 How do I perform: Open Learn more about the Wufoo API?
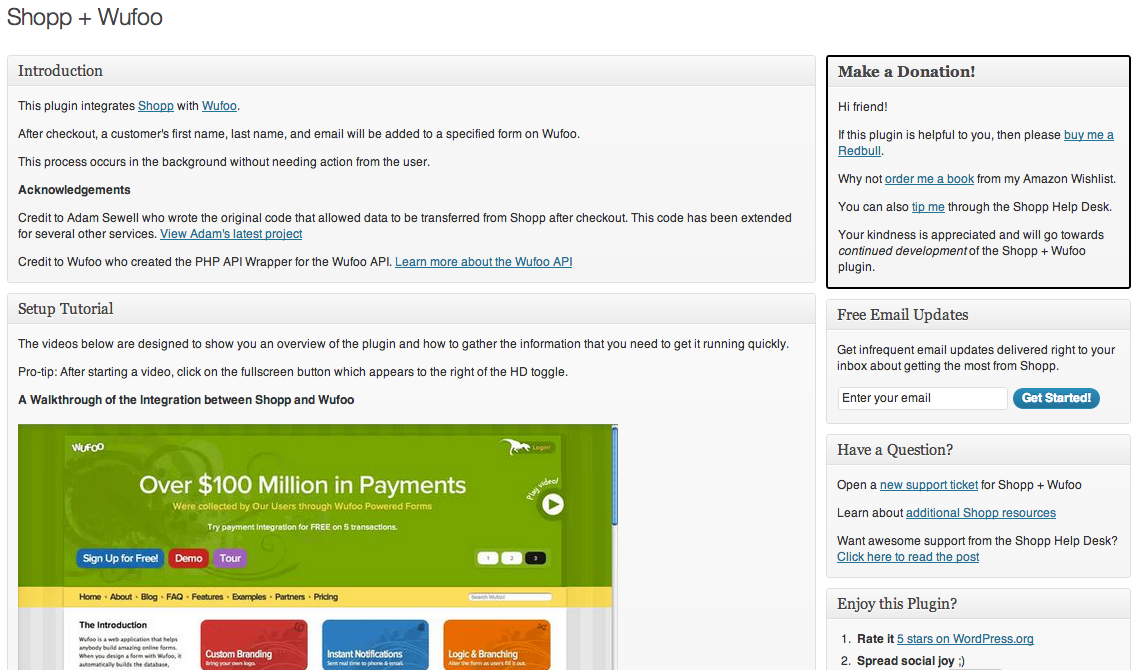pos(484,262)
